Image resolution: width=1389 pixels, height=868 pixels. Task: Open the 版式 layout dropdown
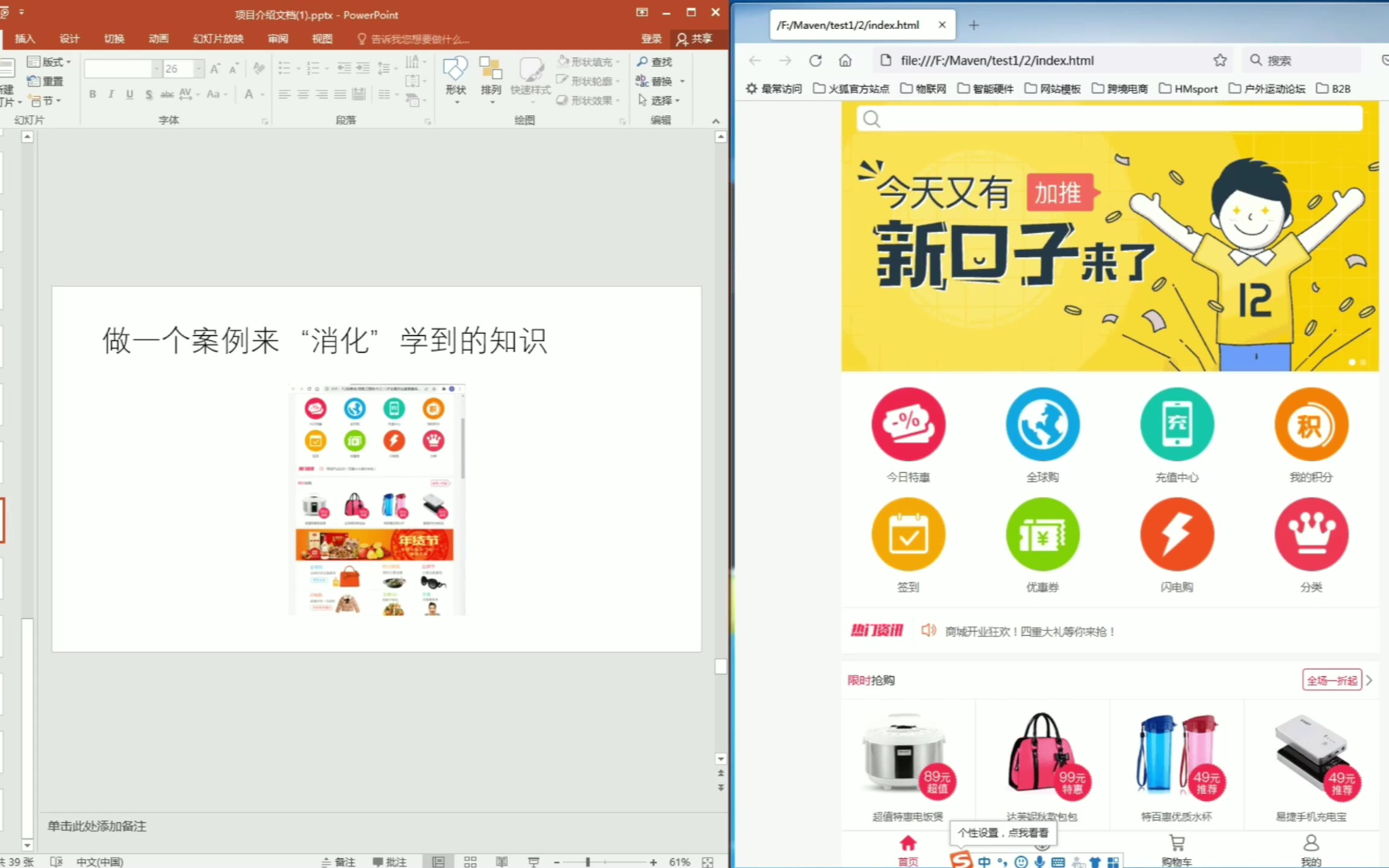click(x=50, y=62)
